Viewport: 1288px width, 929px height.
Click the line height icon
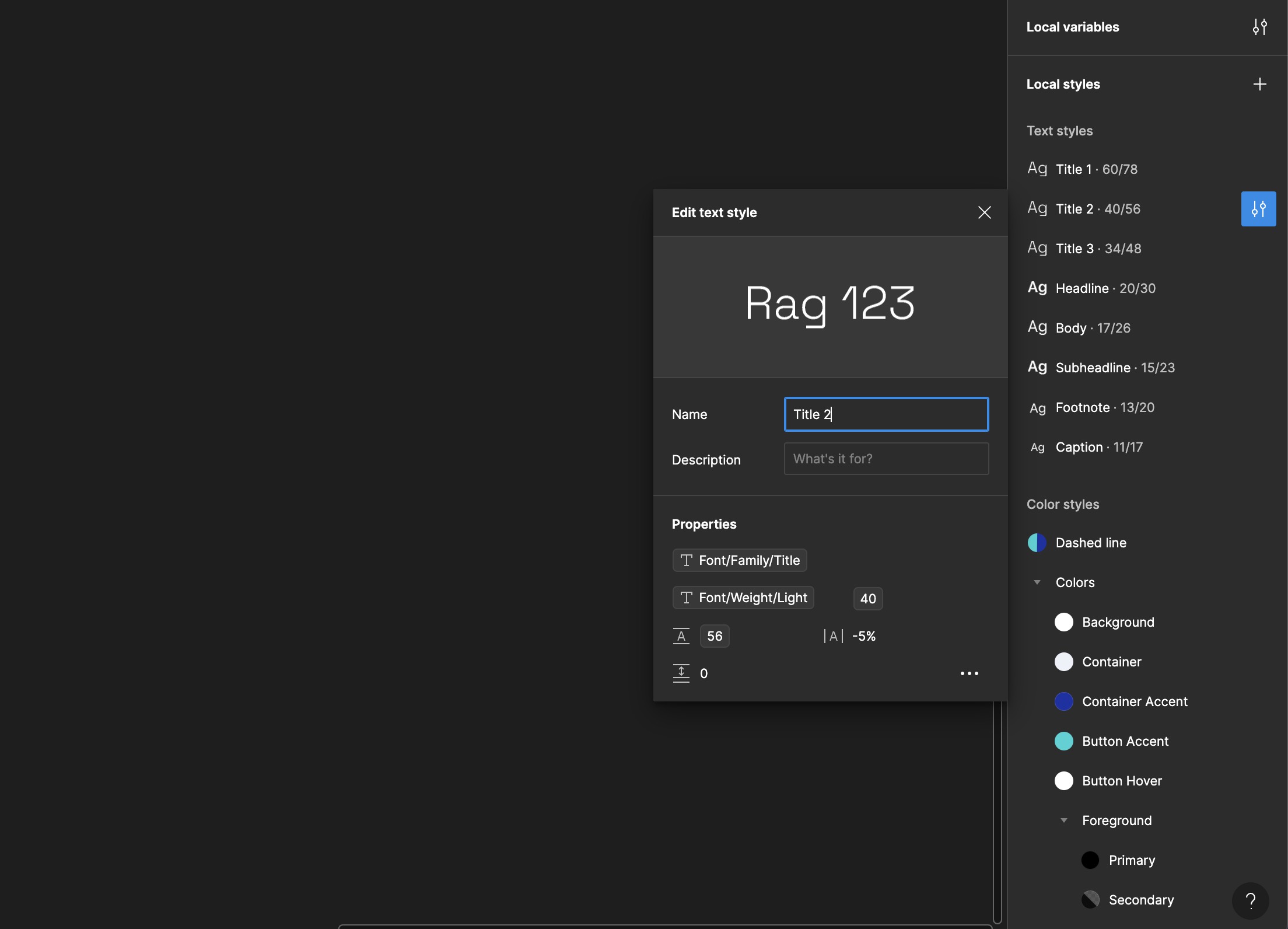pos(681,636)
